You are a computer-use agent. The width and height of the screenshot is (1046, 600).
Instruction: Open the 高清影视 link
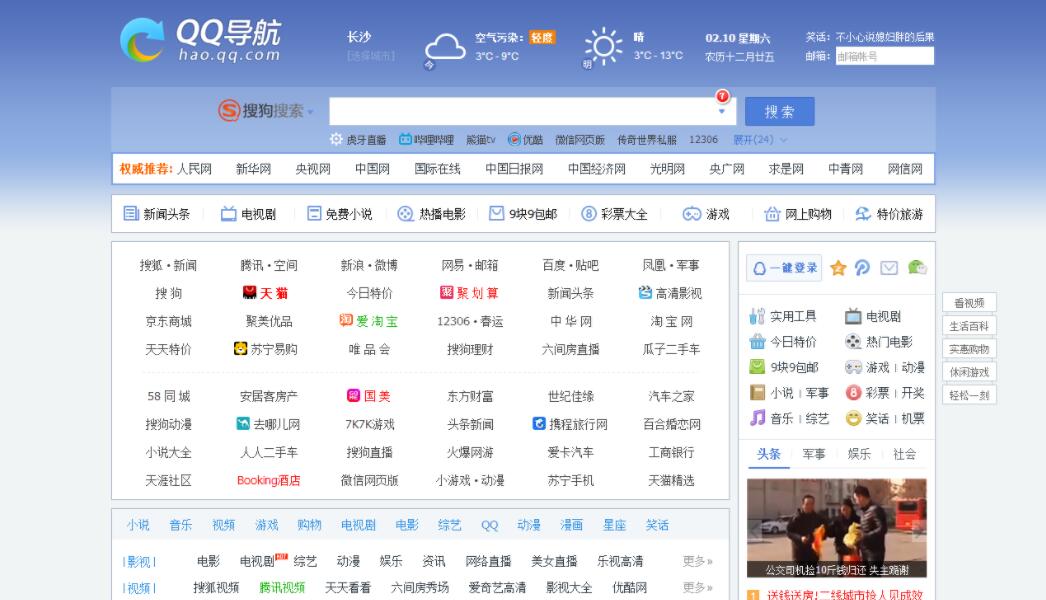(670, 293)
